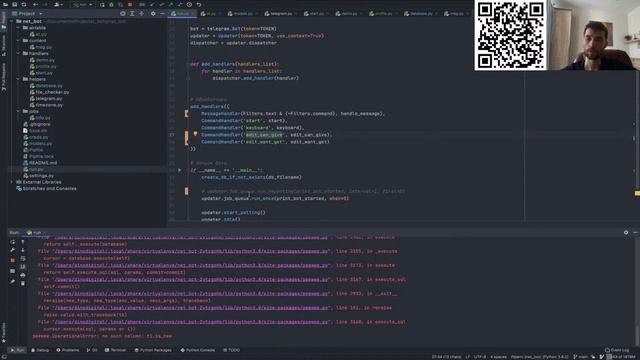Switch to at.py editor tab

coord(210,13)
